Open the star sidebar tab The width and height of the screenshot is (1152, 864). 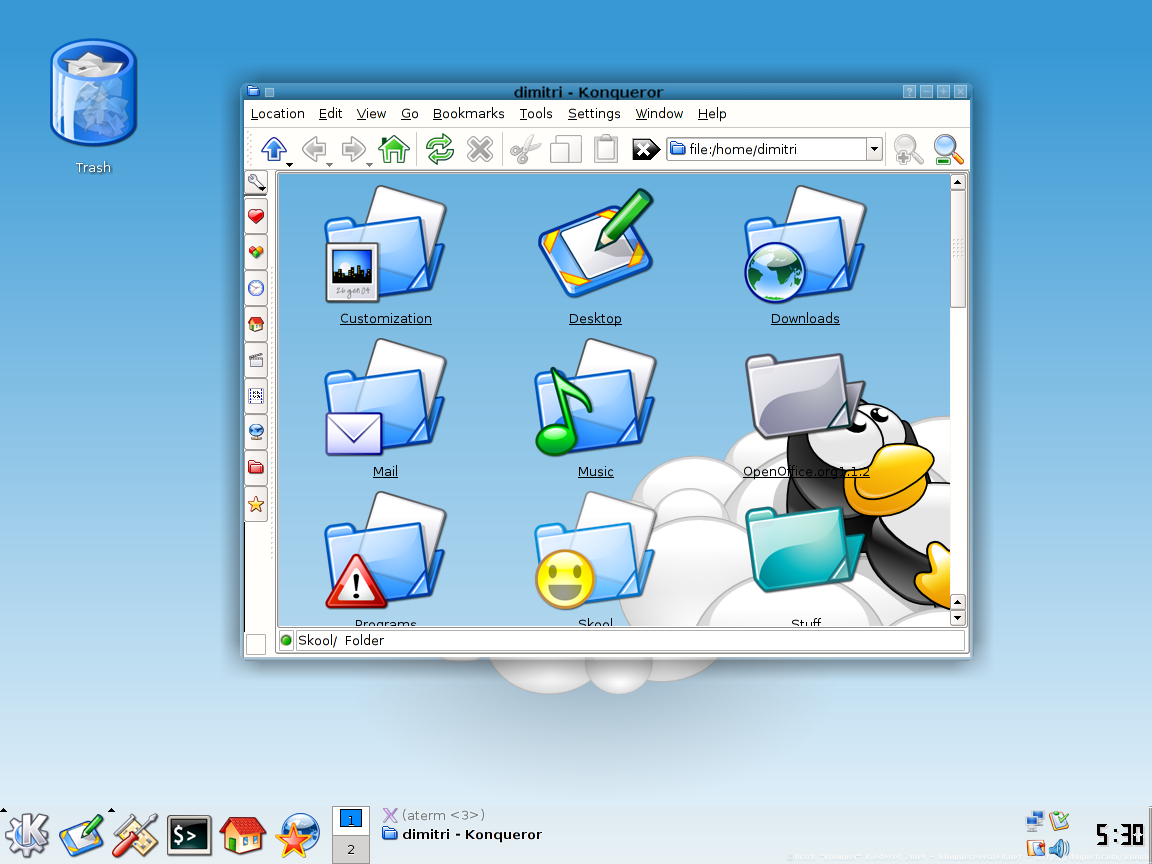pos(256,504)
